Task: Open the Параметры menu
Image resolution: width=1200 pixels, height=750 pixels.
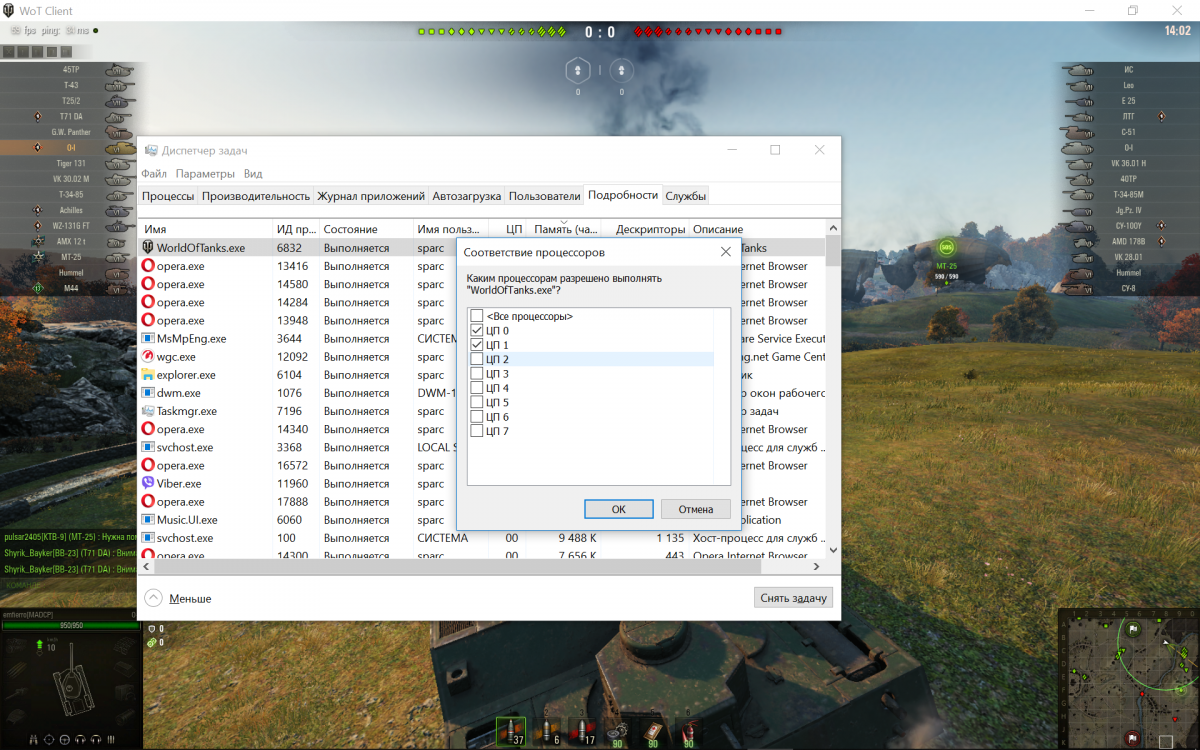Action: pos(205,174)
